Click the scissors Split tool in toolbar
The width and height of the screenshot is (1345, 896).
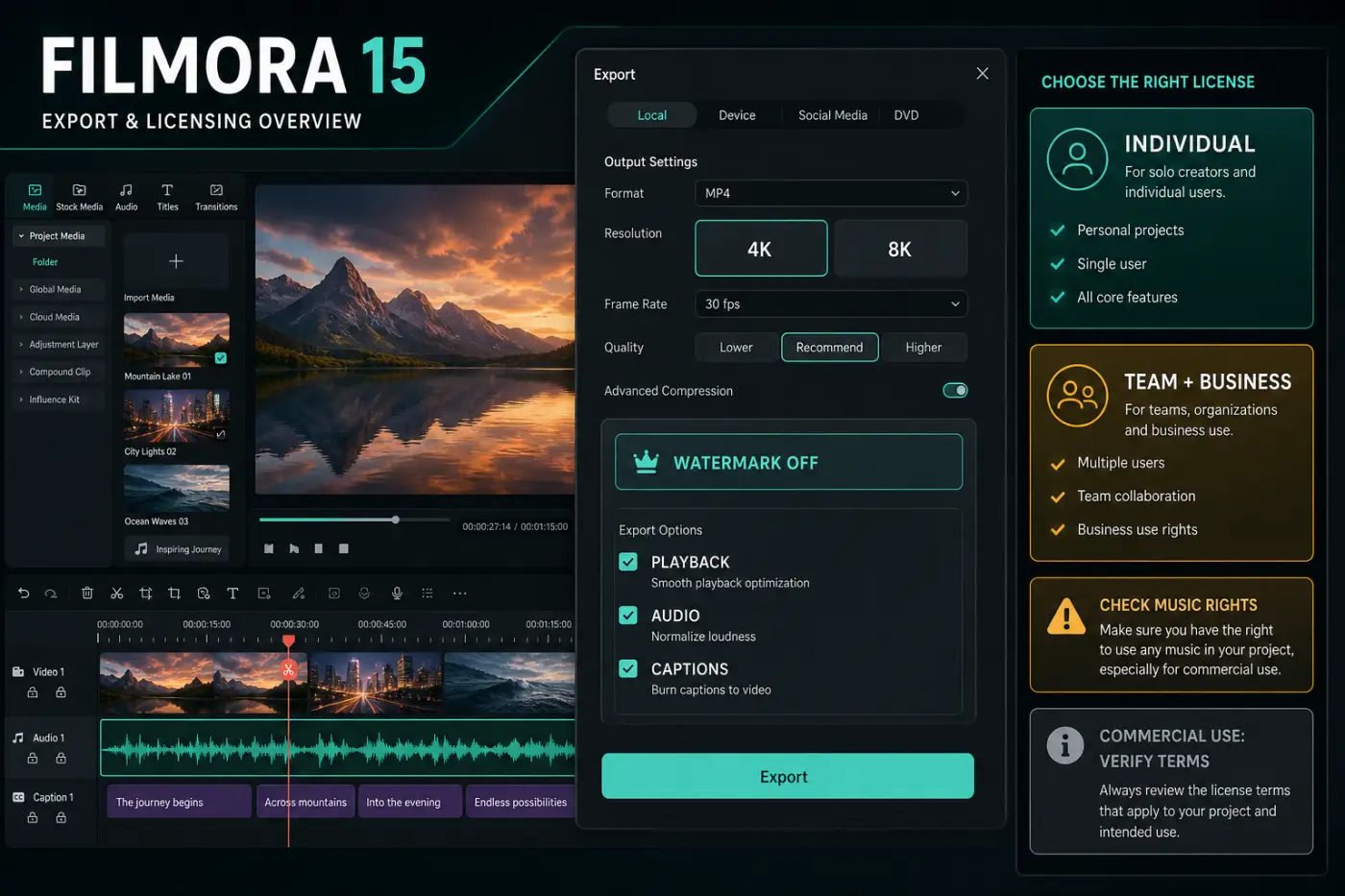tap(117, 593)
